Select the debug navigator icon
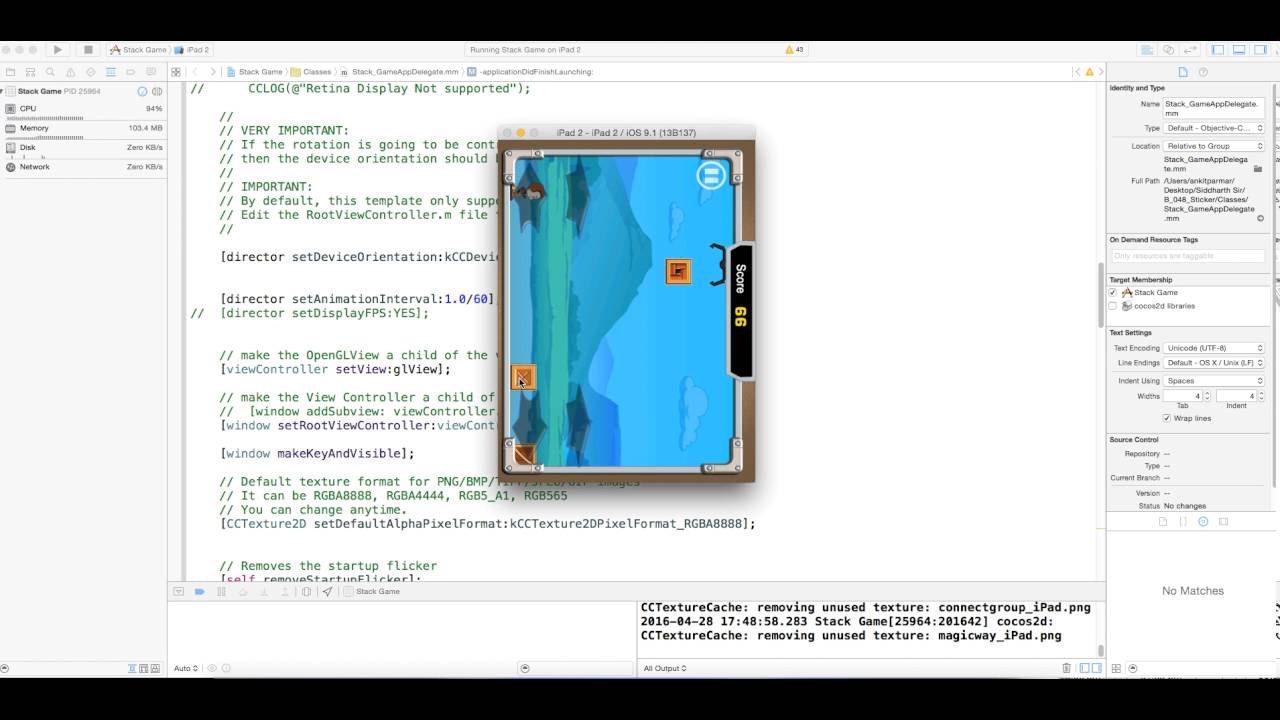1280x720 pixels. pos(111,72)
